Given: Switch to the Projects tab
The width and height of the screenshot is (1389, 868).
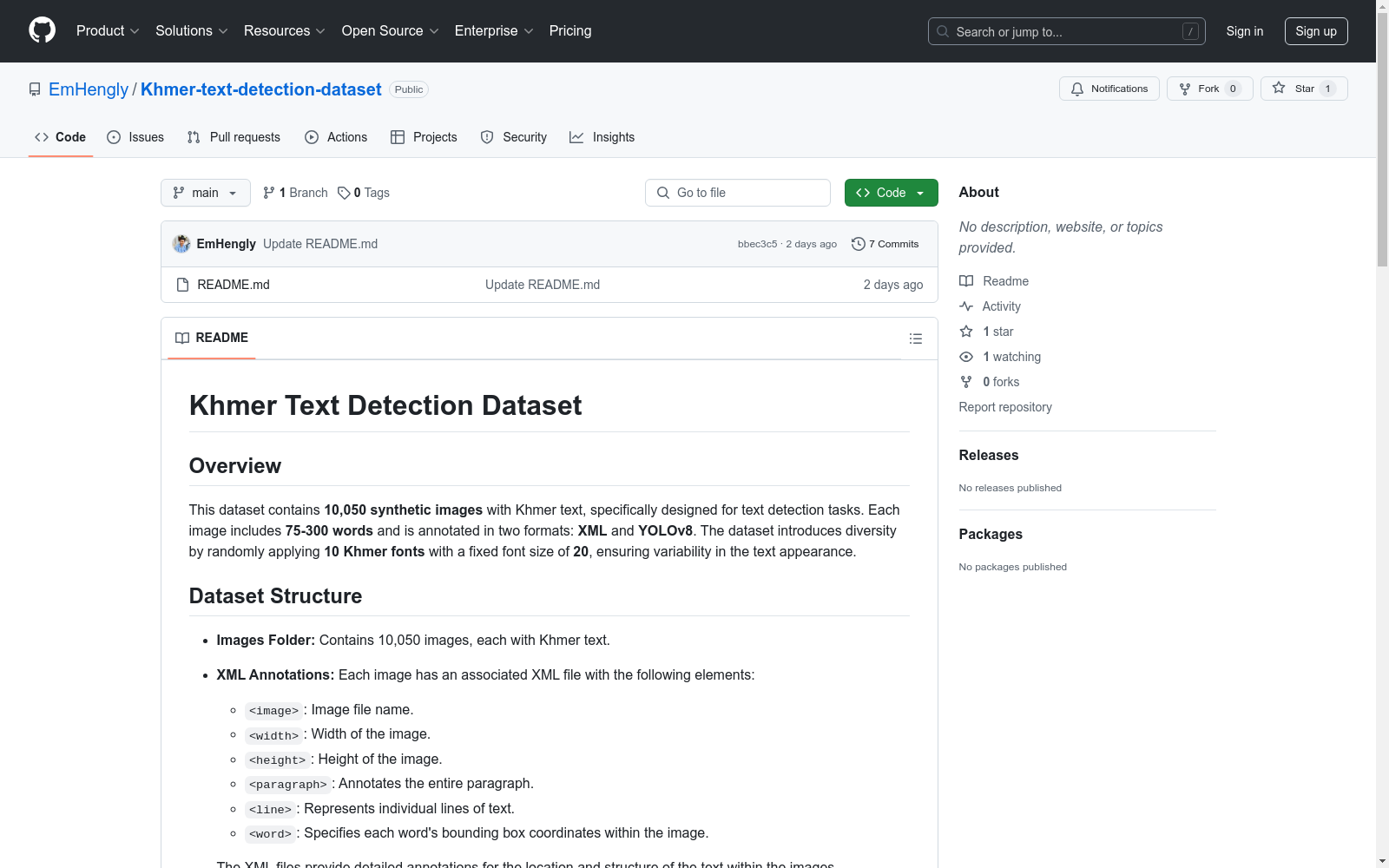Looking at the screenshot, I should (x=424, y=137).
